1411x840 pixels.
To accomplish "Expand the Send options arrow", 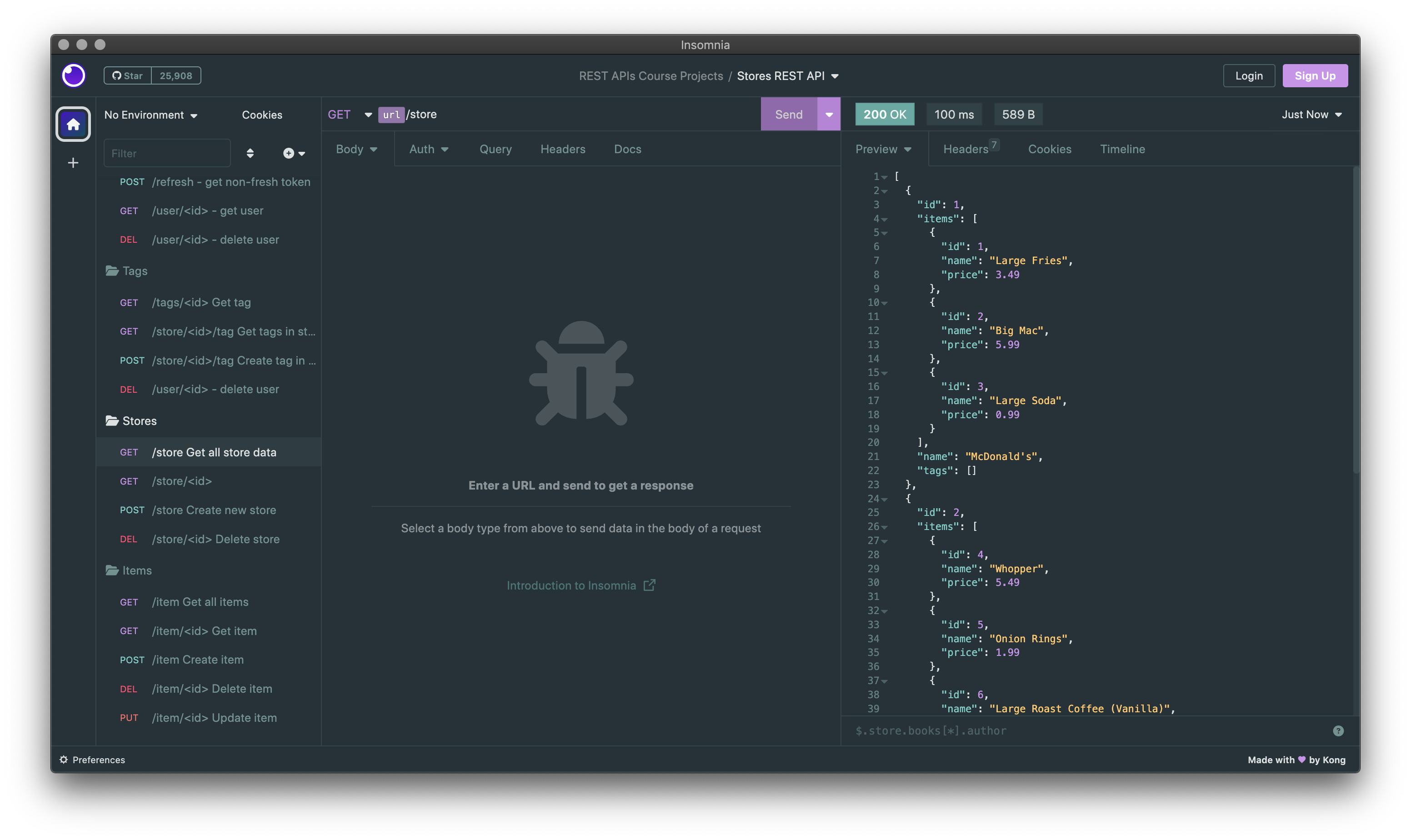I will 829,115.
